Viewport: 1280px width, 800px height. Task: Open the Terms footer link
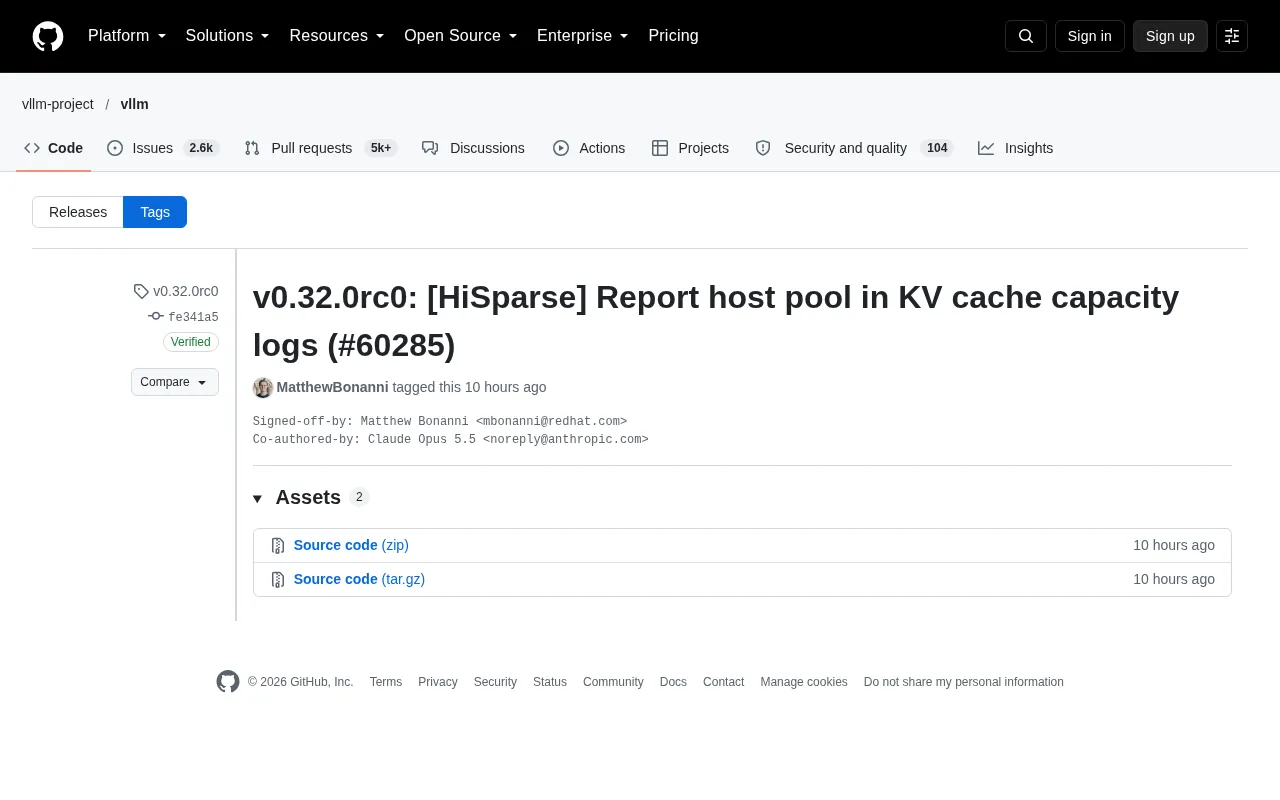(x=386, y=682)
